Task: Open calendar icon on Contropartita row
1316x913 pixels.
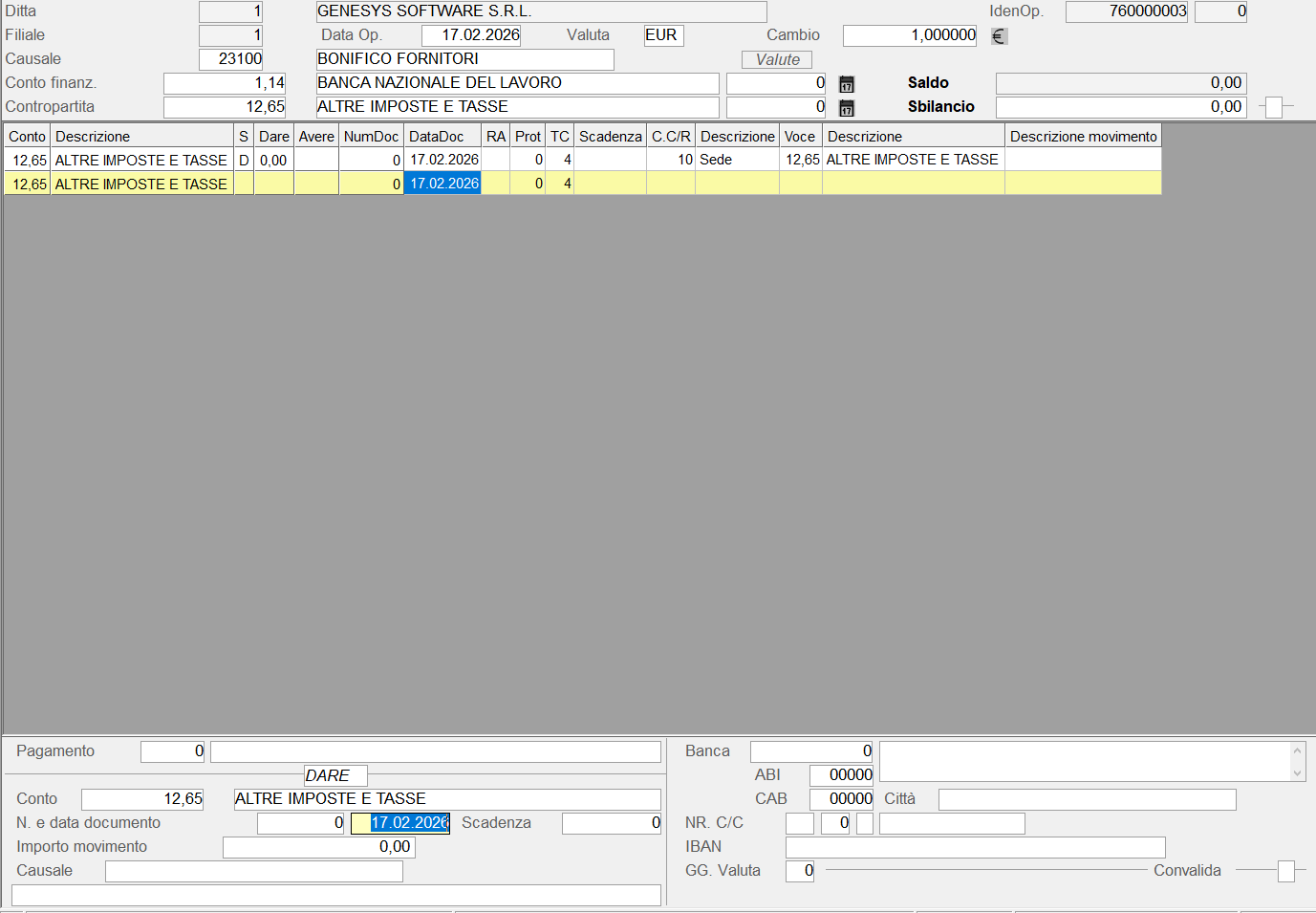Action: [x=846, y=108]
